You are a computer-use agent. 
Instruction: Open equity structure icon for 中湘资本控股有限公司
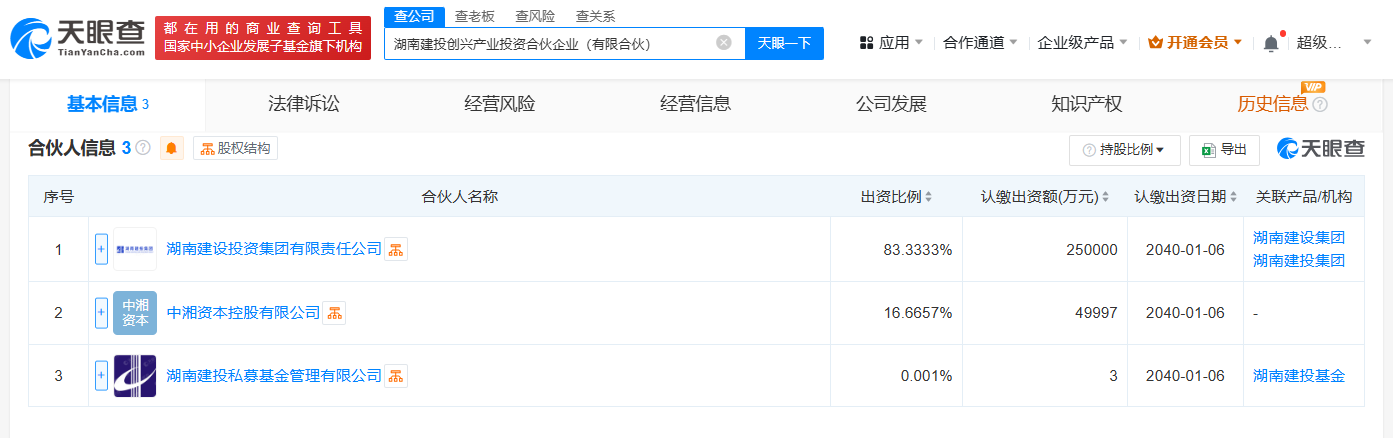334,313
